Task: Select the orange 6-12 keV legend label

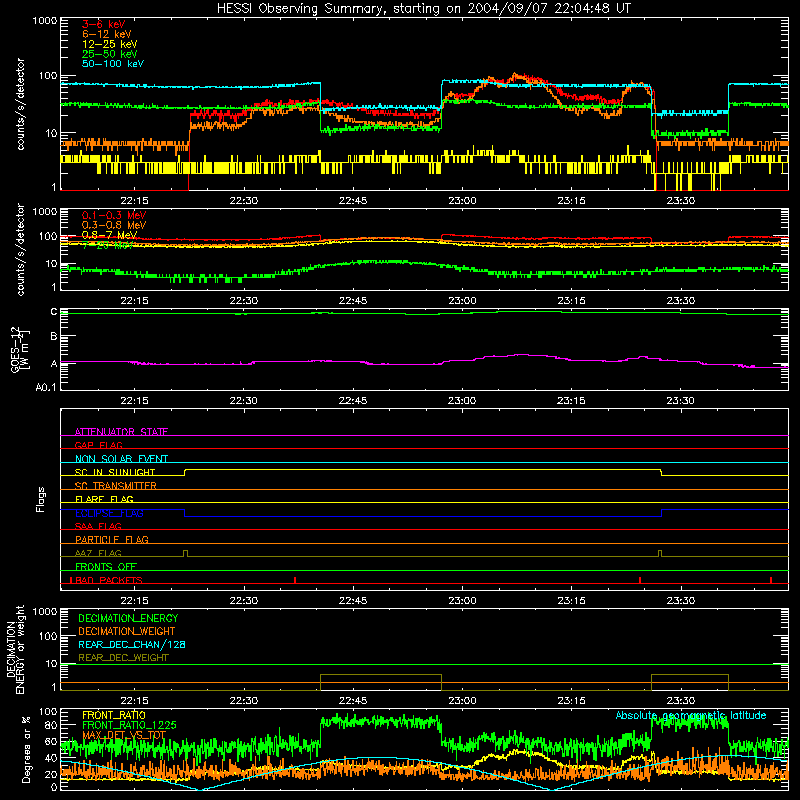Action: (x=107, y=34)
